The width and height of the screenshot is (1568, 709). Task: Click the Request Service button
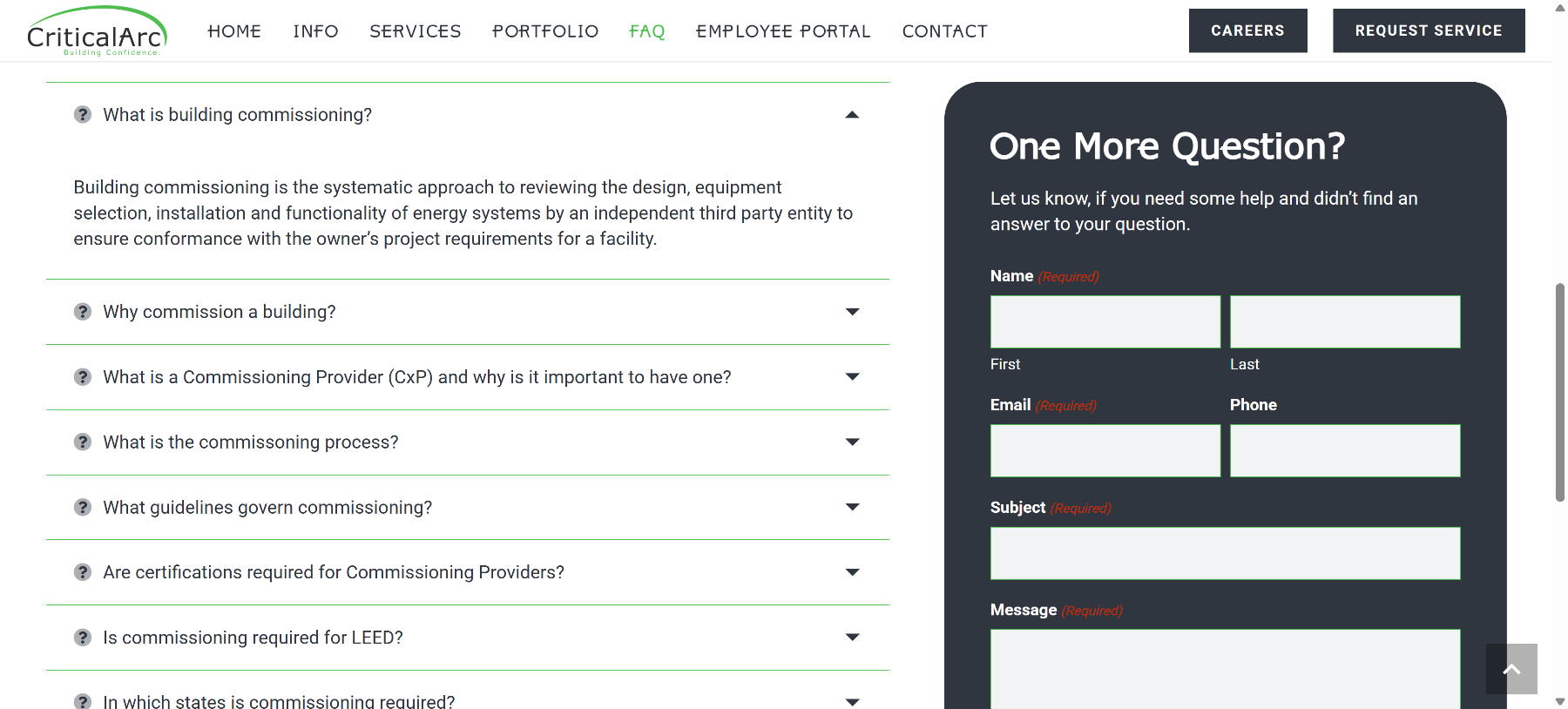[1429, 30]
